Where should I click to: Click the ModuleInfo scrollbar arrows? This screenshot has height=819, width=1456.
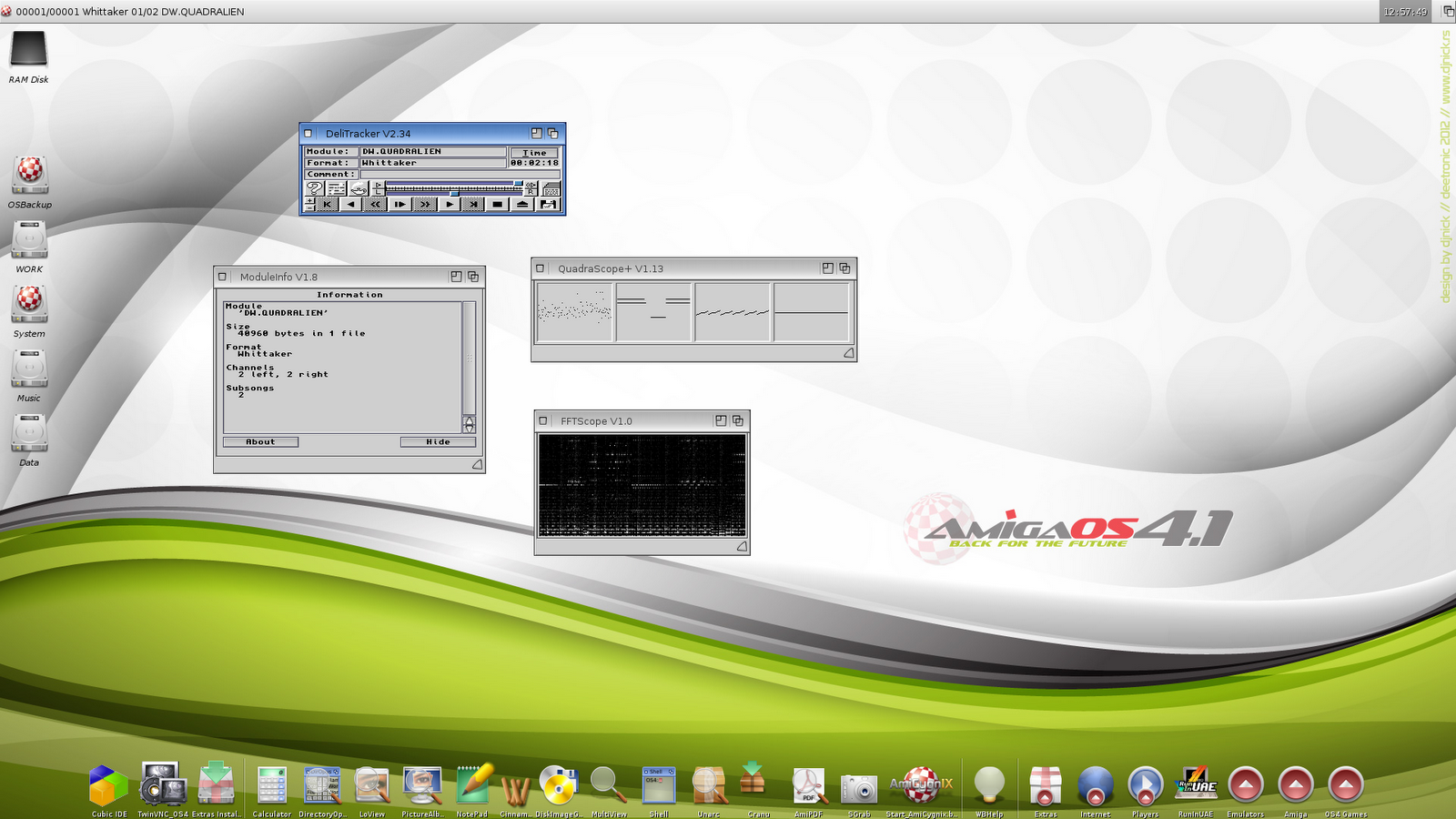tap(469, 424)
